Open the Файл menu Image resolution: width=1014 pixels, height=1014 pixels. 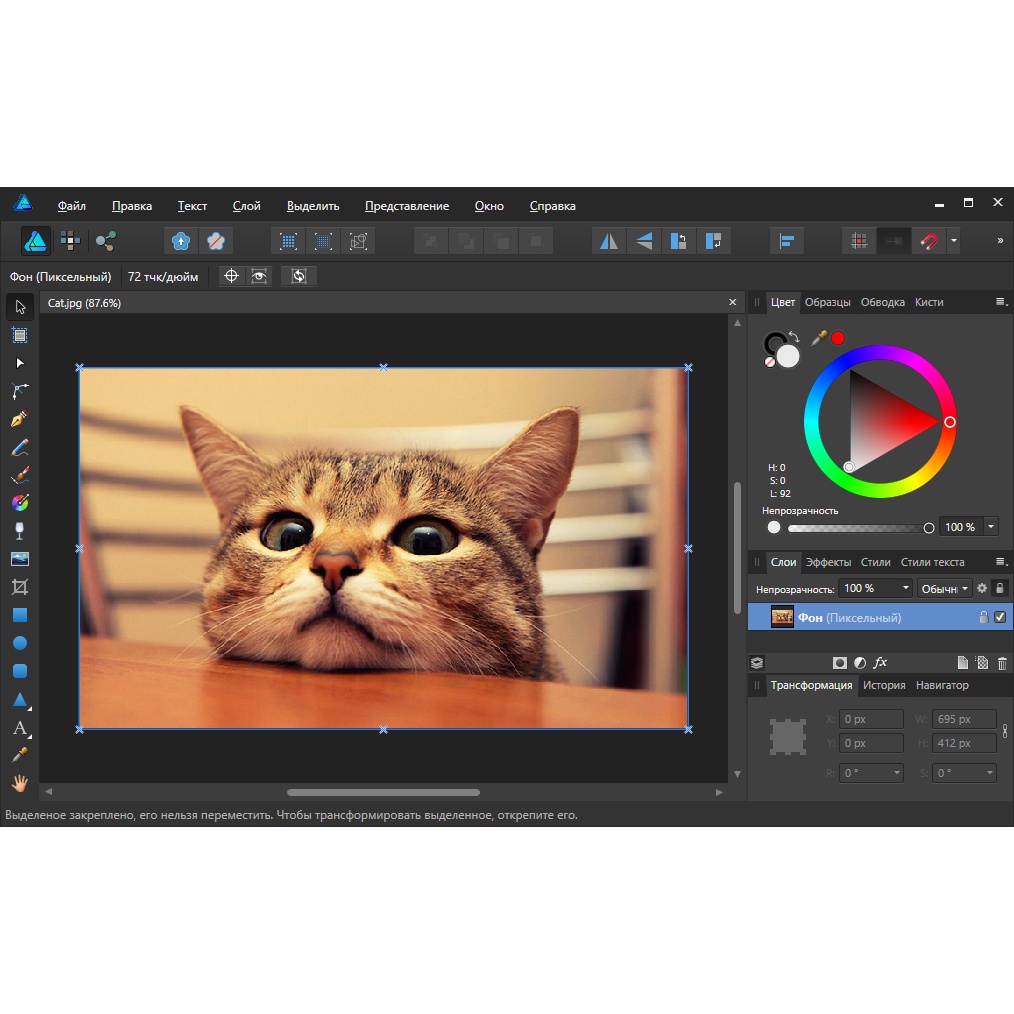point(72,206)
